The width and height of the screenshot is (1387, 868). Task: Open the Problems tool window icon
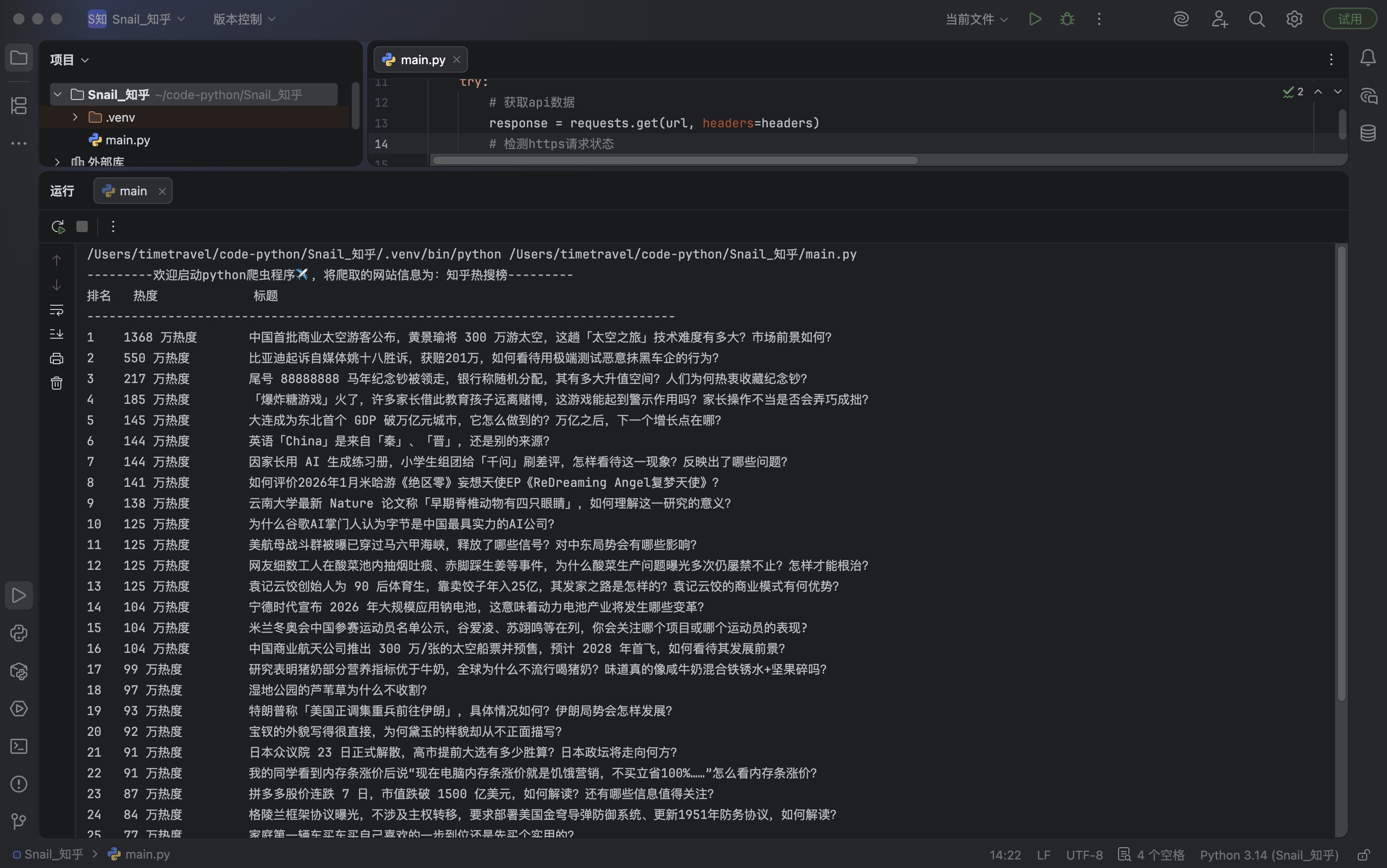(19, 784)
